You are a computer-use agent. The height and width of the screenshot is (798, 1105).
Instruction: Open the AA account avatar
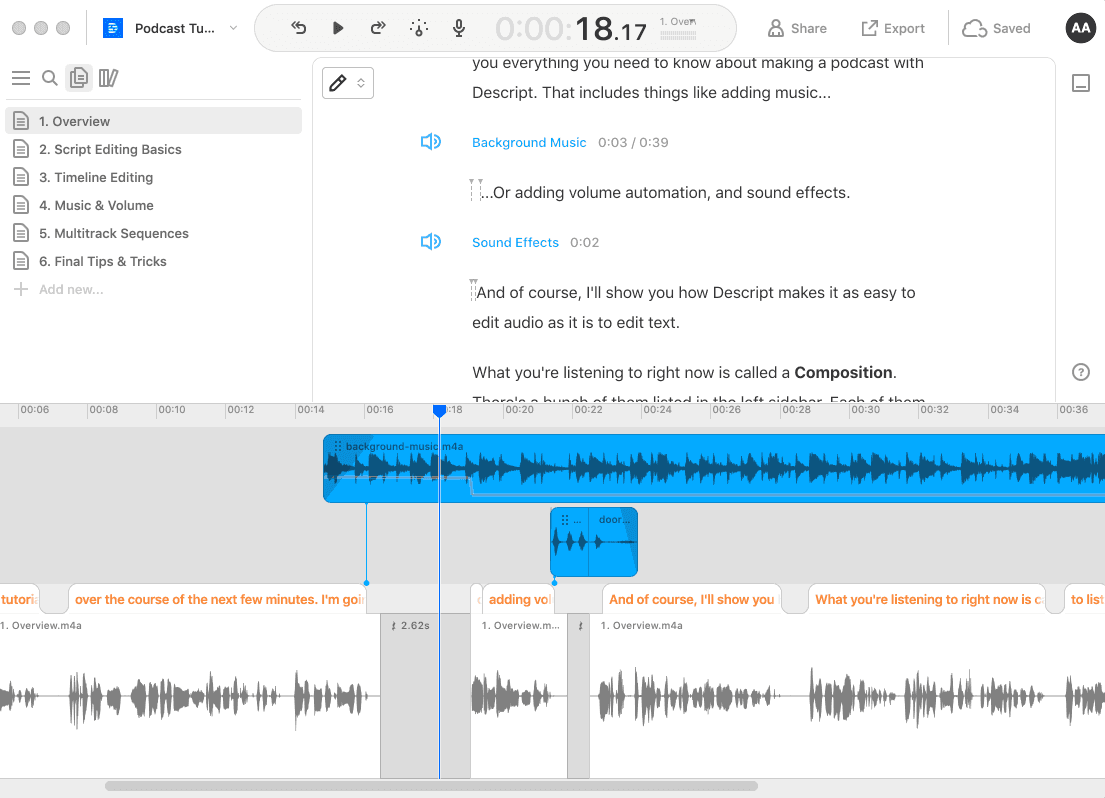tap(1080, 28)
